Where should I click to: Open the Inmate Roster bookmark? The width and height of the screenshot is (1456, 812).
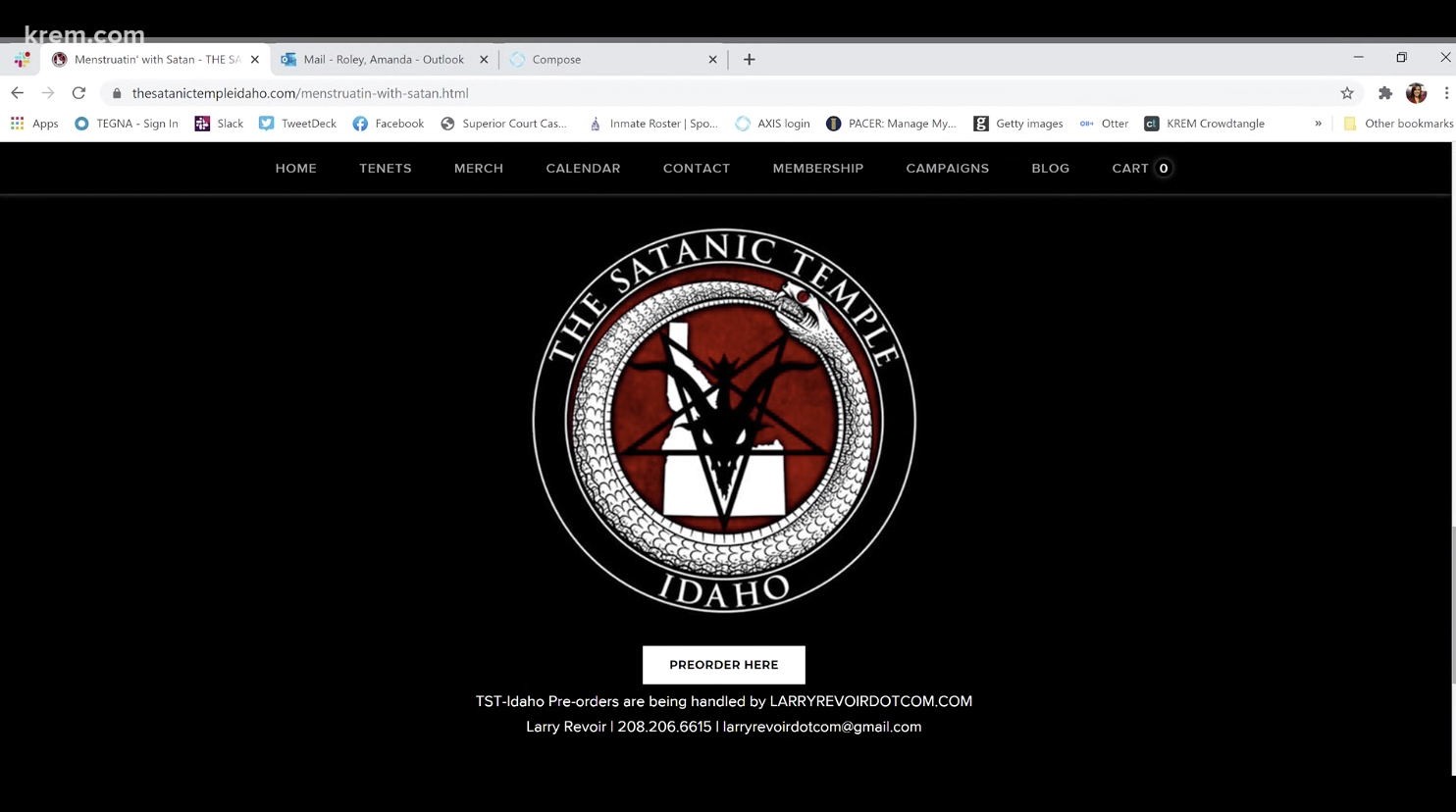652,124
